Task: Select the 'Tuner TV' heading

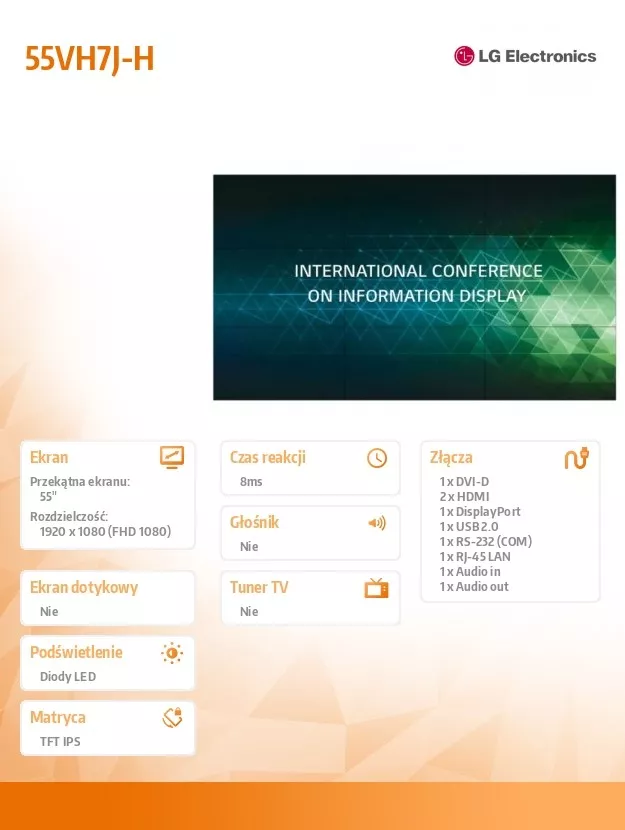Action: pyautogui.click(x=259, y=588)
